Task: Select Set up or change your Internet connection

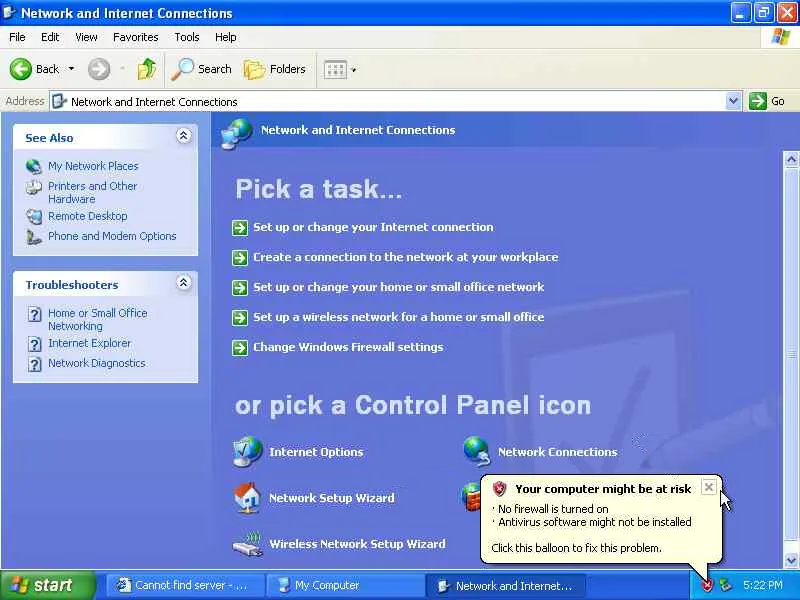Action: tap(373, 227)
